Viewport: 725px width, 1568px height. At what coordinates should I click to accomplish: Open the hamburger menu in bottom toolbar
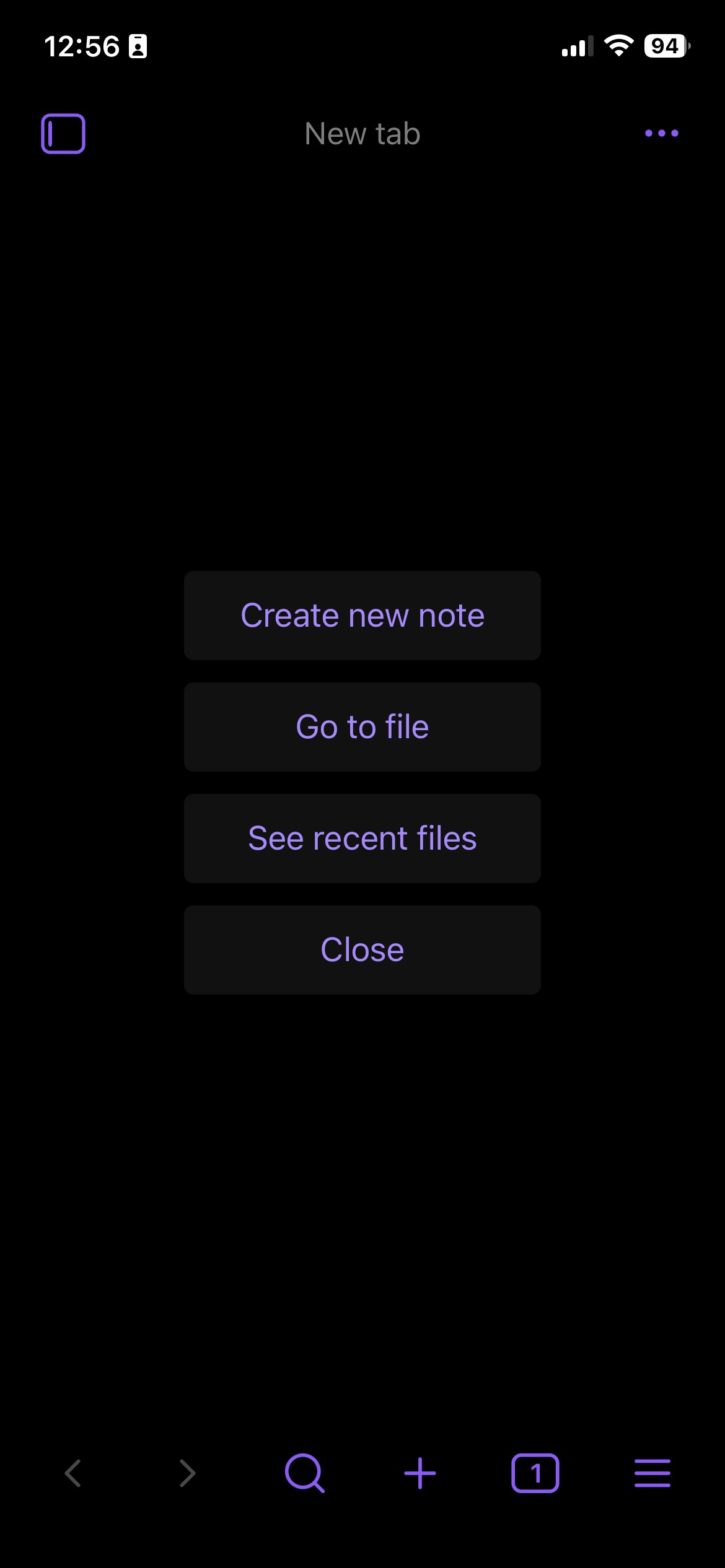pyautogui.click(x=652, y=1473)
